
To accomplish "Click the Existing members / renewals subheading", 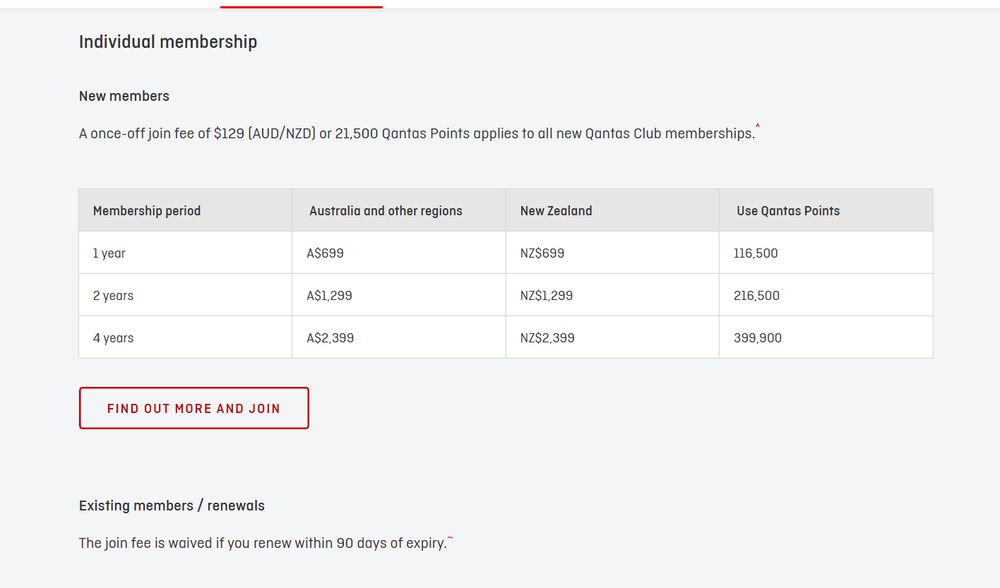I will (x=172, y=506).
